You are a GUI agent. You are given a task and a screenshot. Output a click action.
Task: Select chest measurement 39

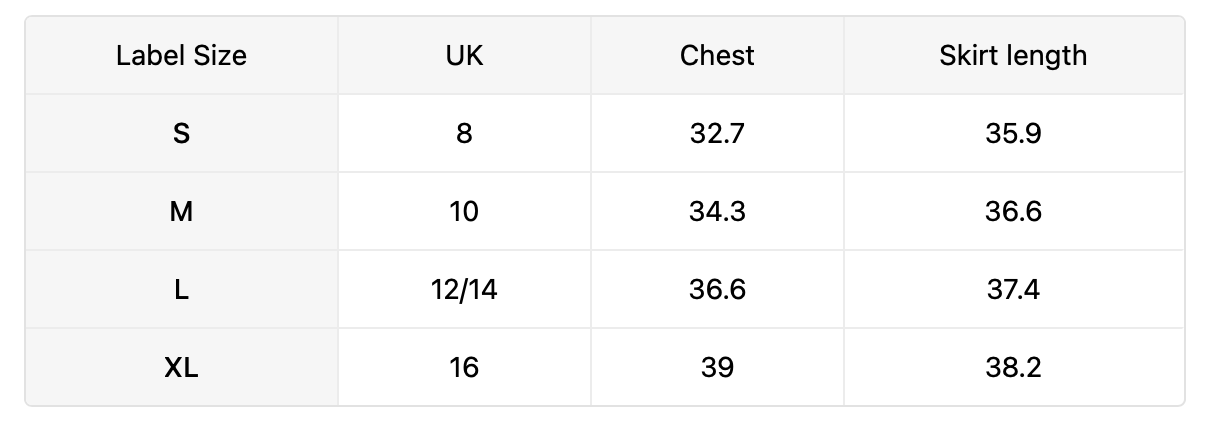click(717, 367)
